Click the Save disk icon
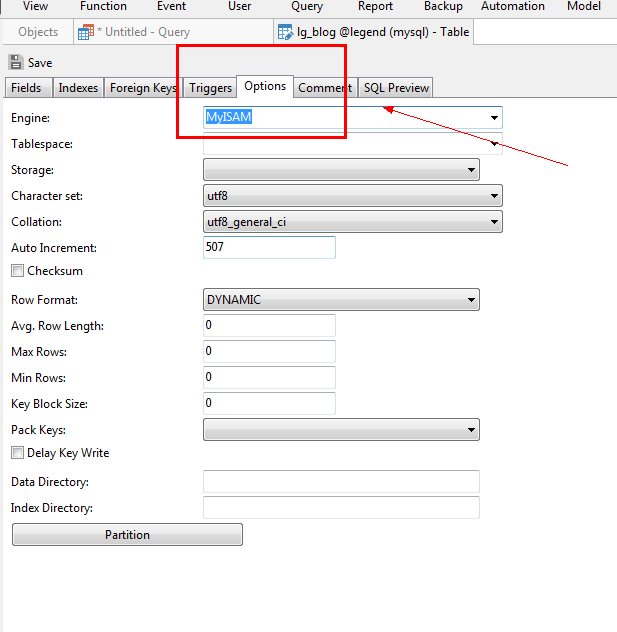 16,62
